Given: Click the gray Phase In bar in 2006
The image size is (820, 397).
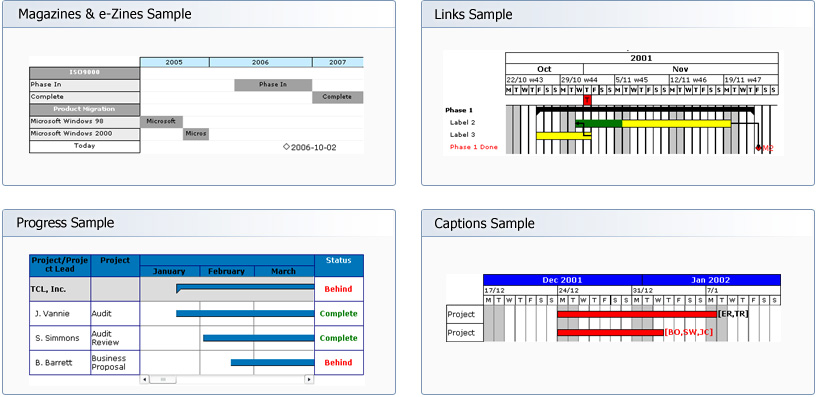Looking at the screenshot, I should [273, 85].
